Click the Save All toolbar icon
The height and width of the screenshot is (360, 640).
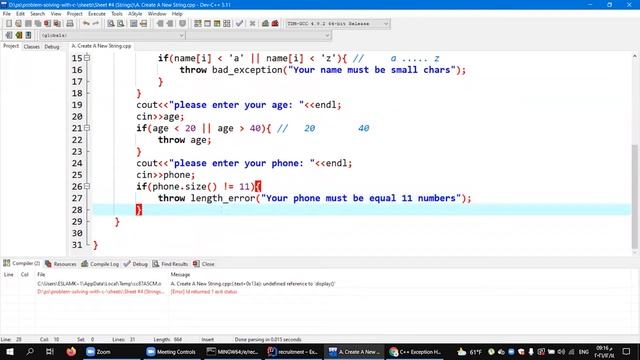[38, 24]
